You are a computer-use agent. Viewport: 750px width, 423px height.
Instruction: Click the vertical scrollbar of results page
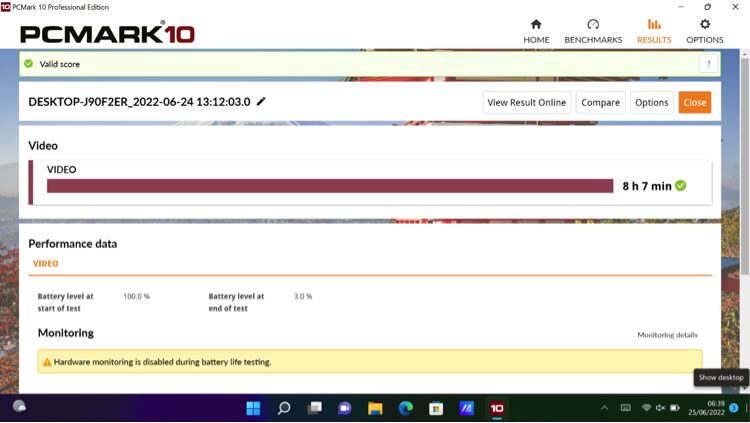(745, 165)
